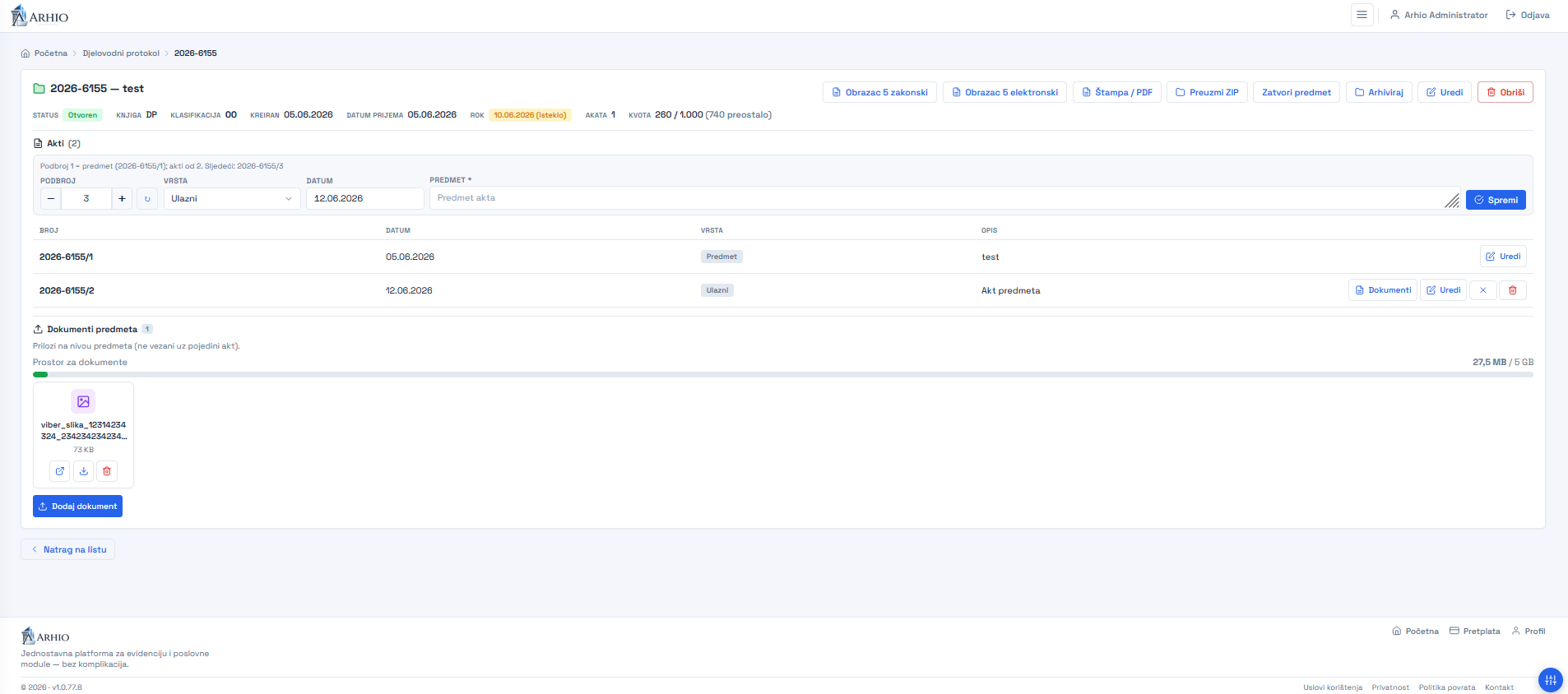This screenshot has height=694, width=1568.
Task: Focus the Predmet akta text field
Action: (944, 198)
